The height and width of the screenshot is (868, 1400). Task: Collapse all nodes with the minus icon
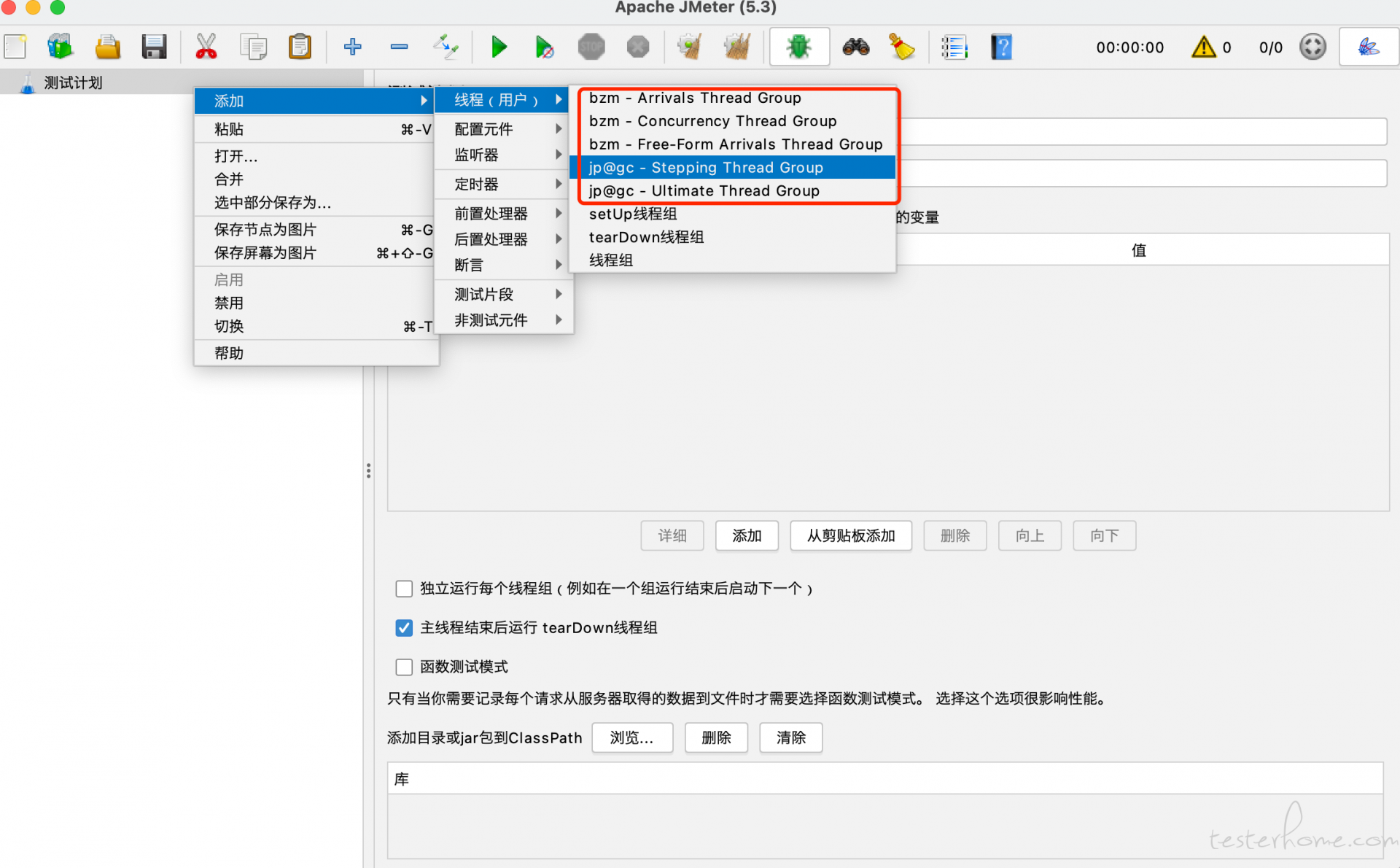[x=399, y=47]
